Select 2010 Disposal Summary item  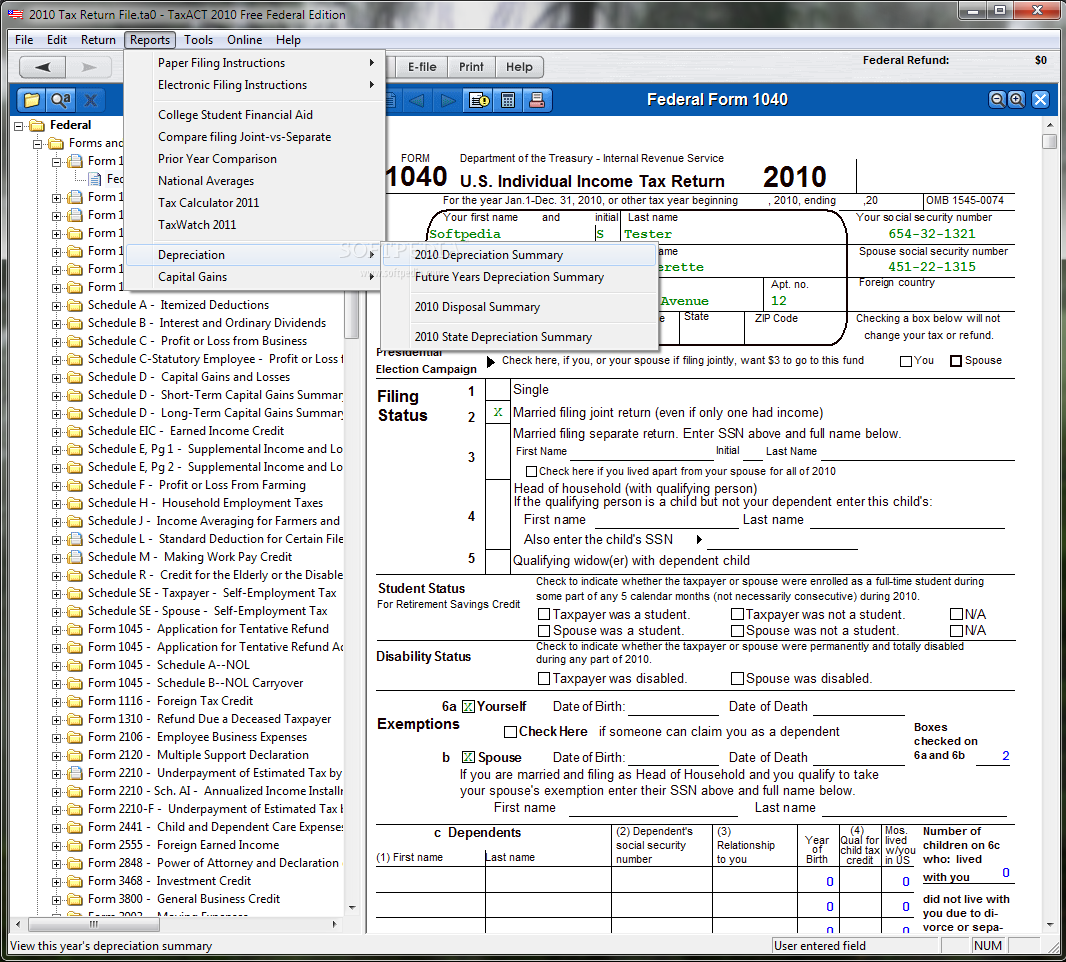pyautogui.click(x=519, y=307)
